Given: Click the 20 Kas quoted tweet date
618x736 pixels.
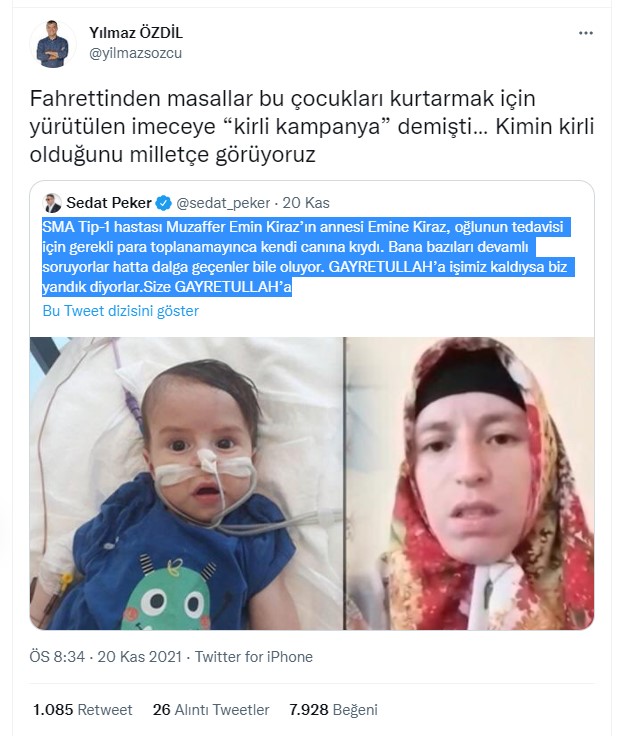Looking at the screenshot, I should point(306,203).
